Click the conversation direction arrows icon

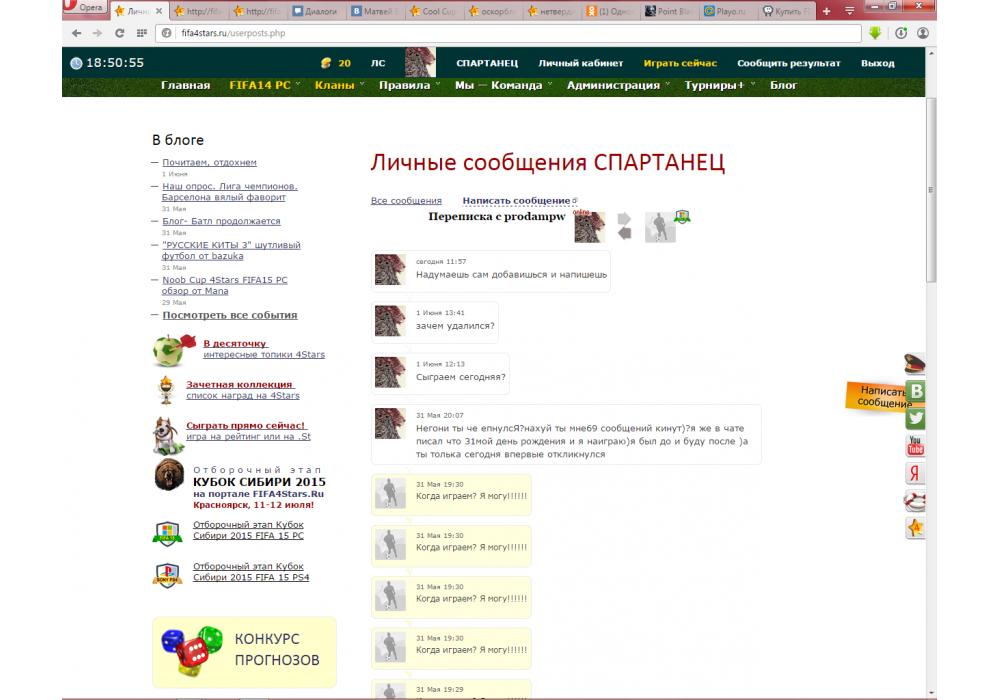pos(624,226)
